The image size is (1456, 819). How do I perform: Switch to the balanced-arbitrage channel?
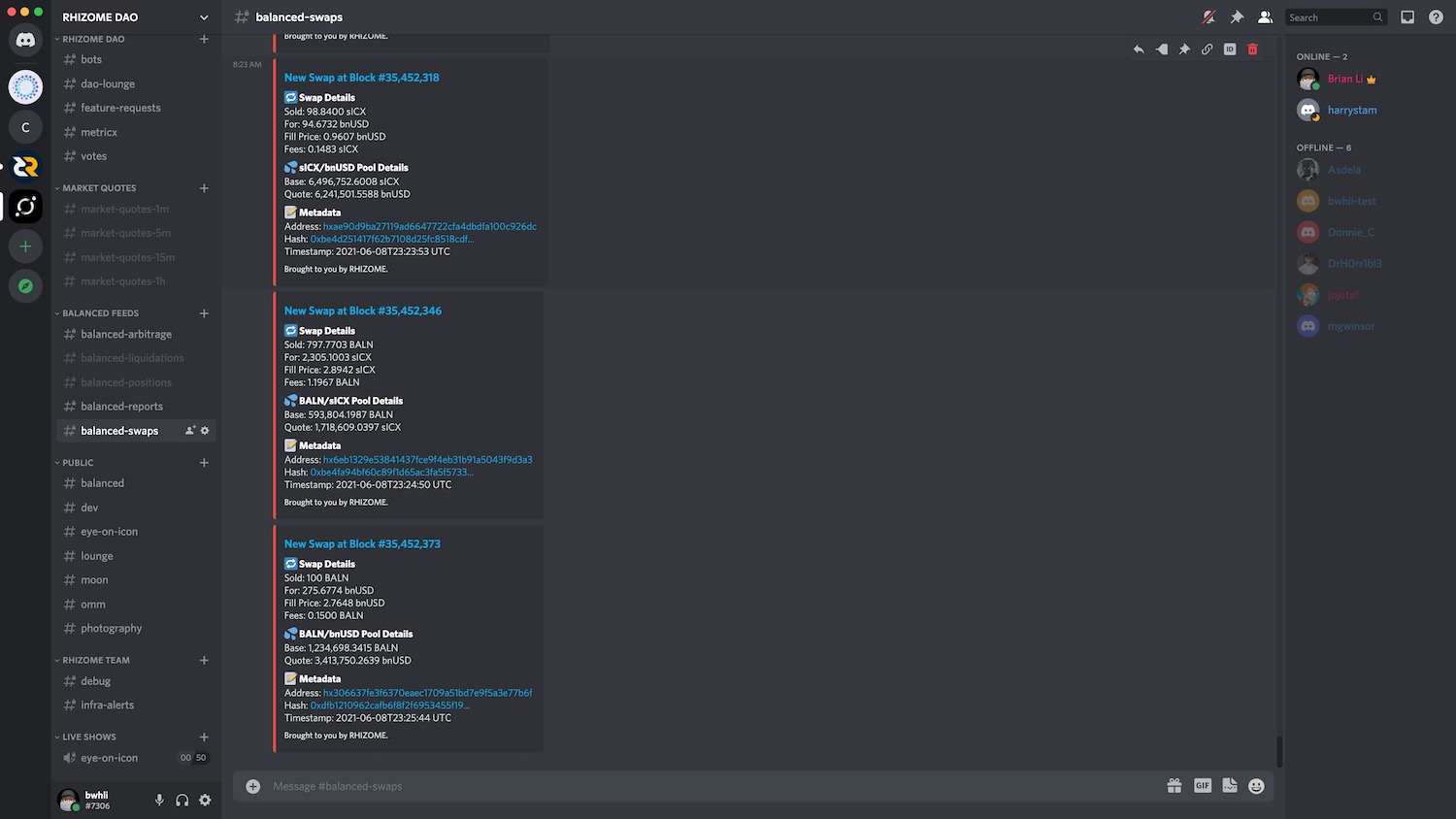click(x=126, y=334)
